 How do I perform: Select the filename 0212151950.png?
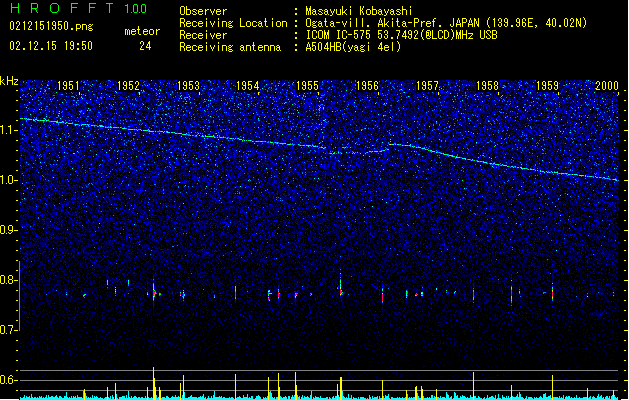(51, 26)
